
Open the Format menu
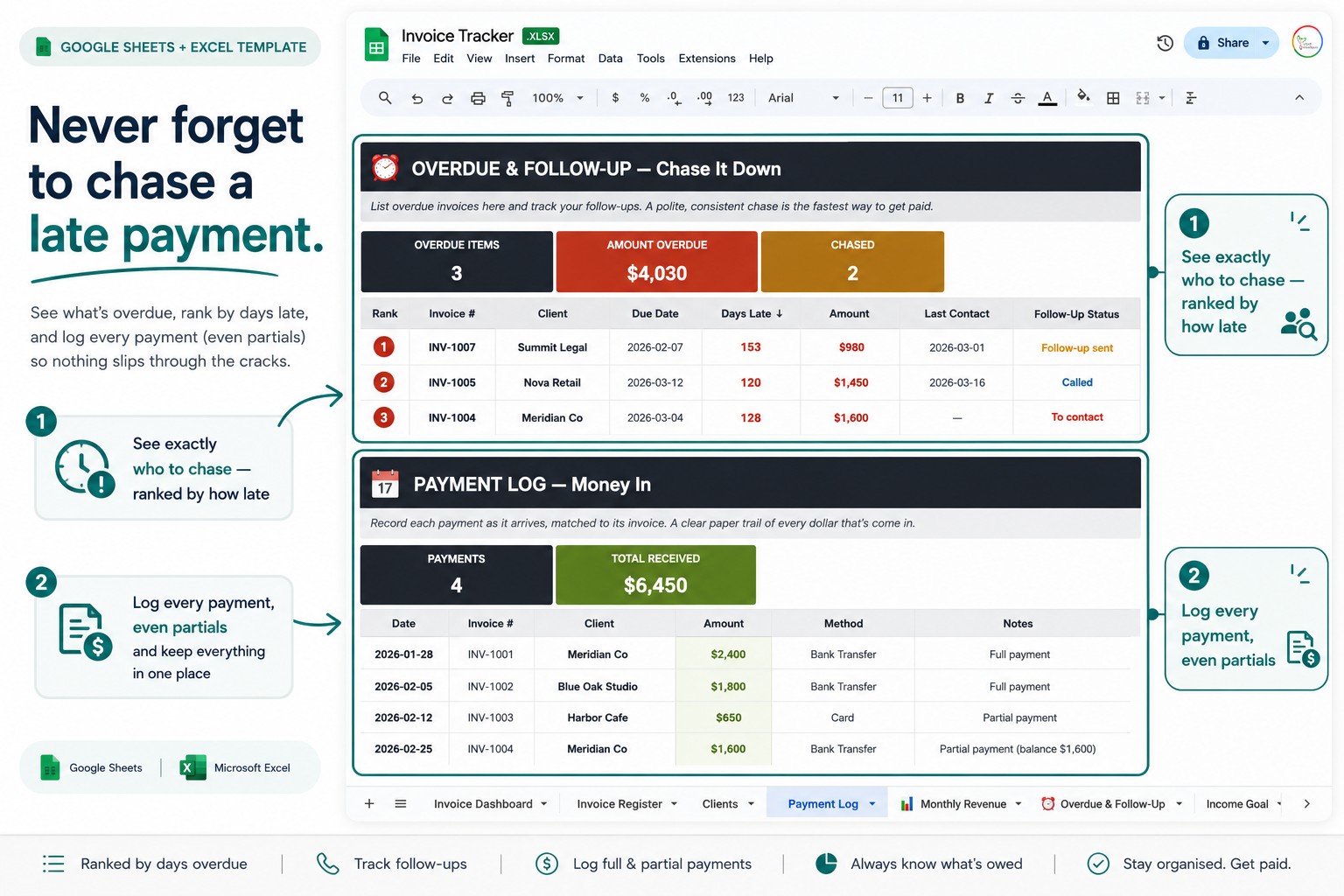(566, 59)
